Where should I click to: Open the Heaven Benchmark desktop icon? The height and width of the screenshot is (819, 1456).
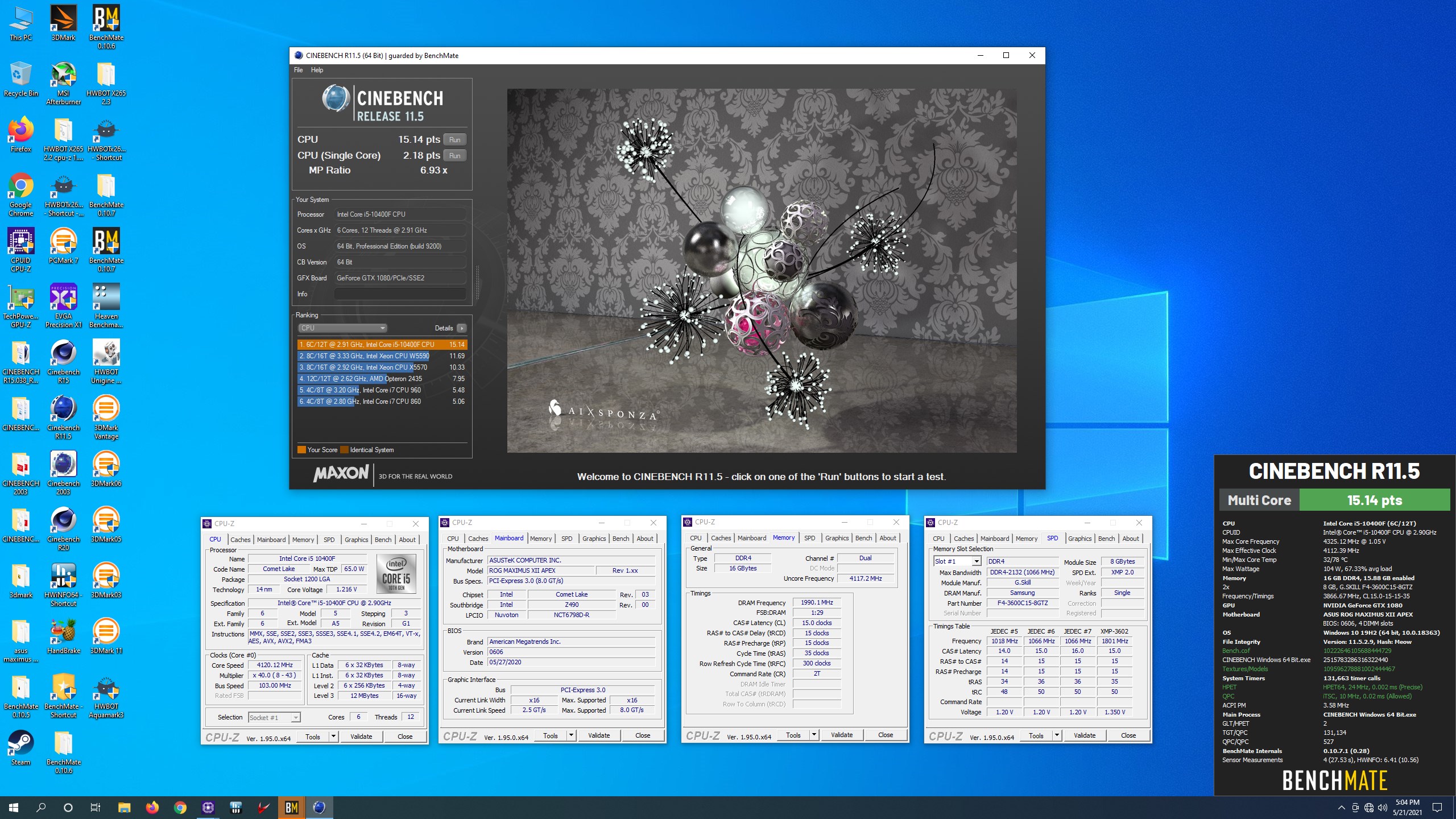click(106, 306)
